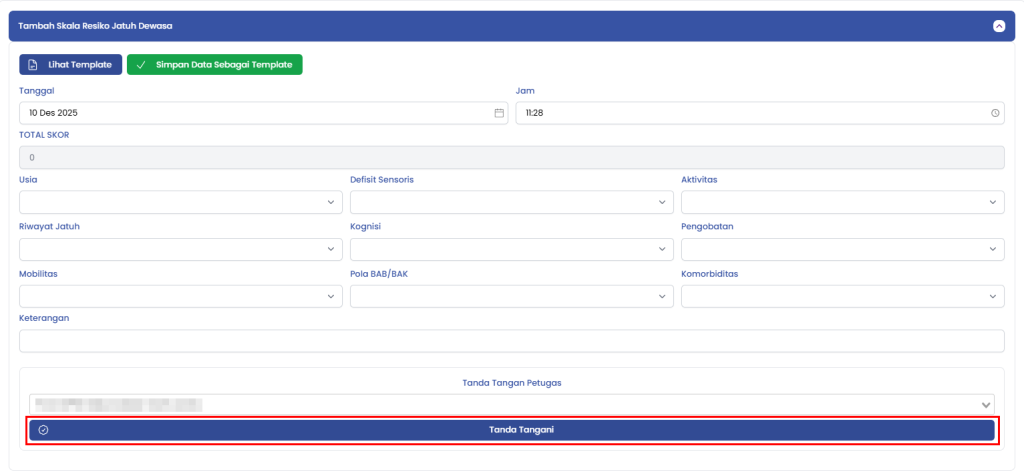
Task: Click the Tanda Tangani button
Action: coord(511,430)
